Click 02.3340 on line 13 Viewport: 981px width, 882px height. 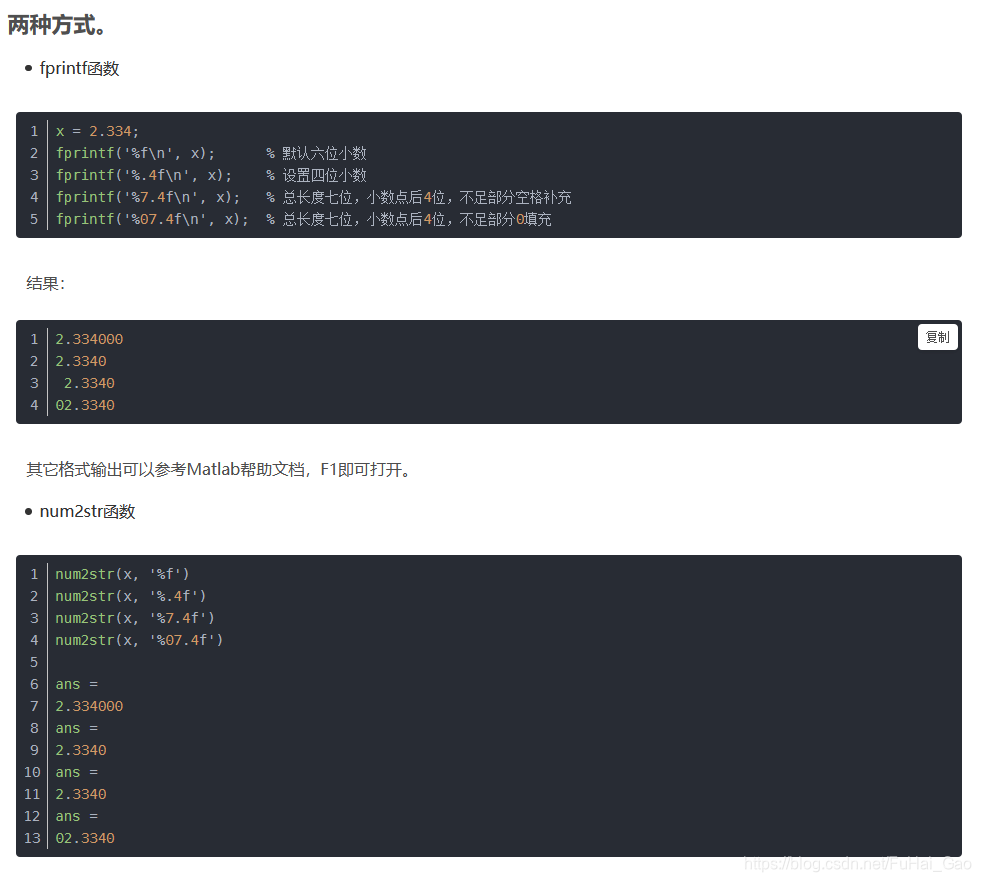coord(85,838)
